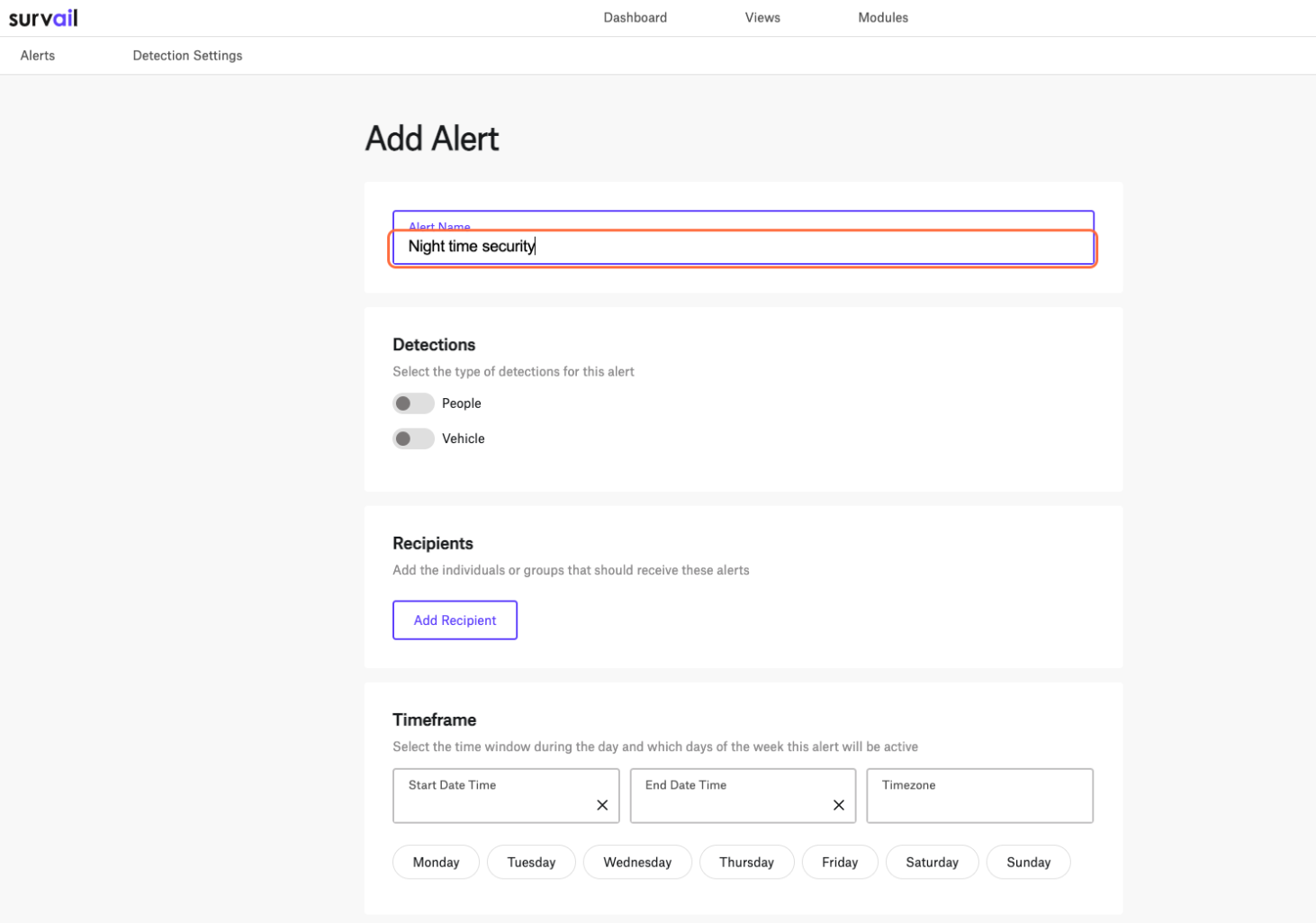
Task: Click the Add Recipient button
Action: click(455, 620)
